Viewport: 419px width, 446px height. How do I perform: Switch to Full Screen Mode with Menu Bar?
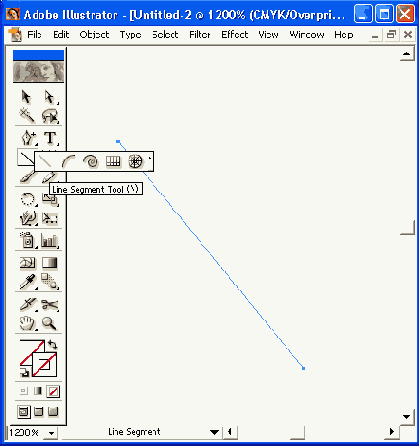tap(39, 412)
